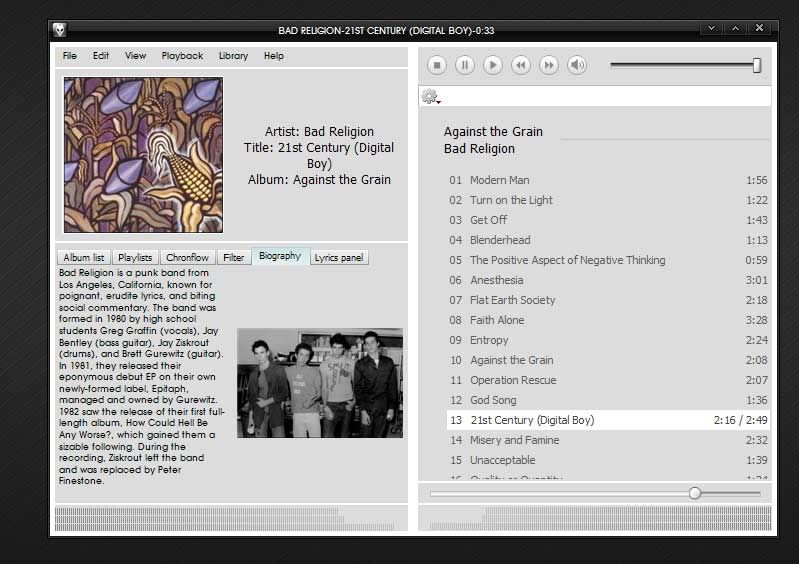Click the Against the Grain playlist header
The image size is (799, 564).
[x=493, y=131]
